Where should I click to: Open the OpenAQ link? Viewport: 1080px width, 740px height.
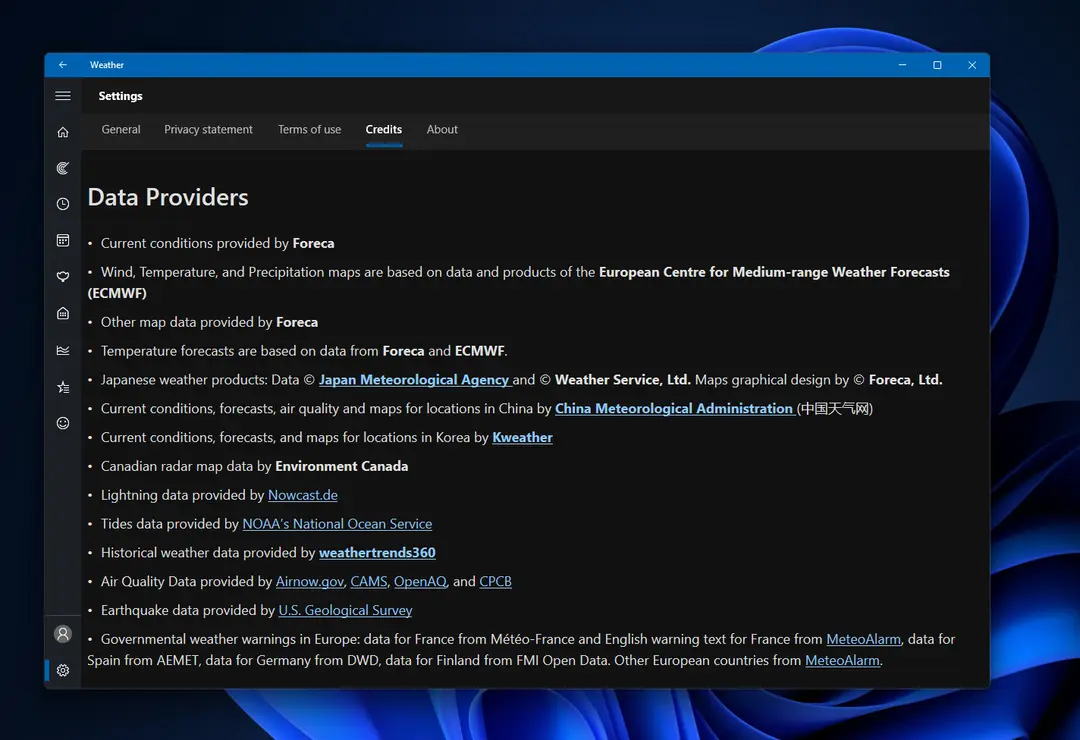420,582
